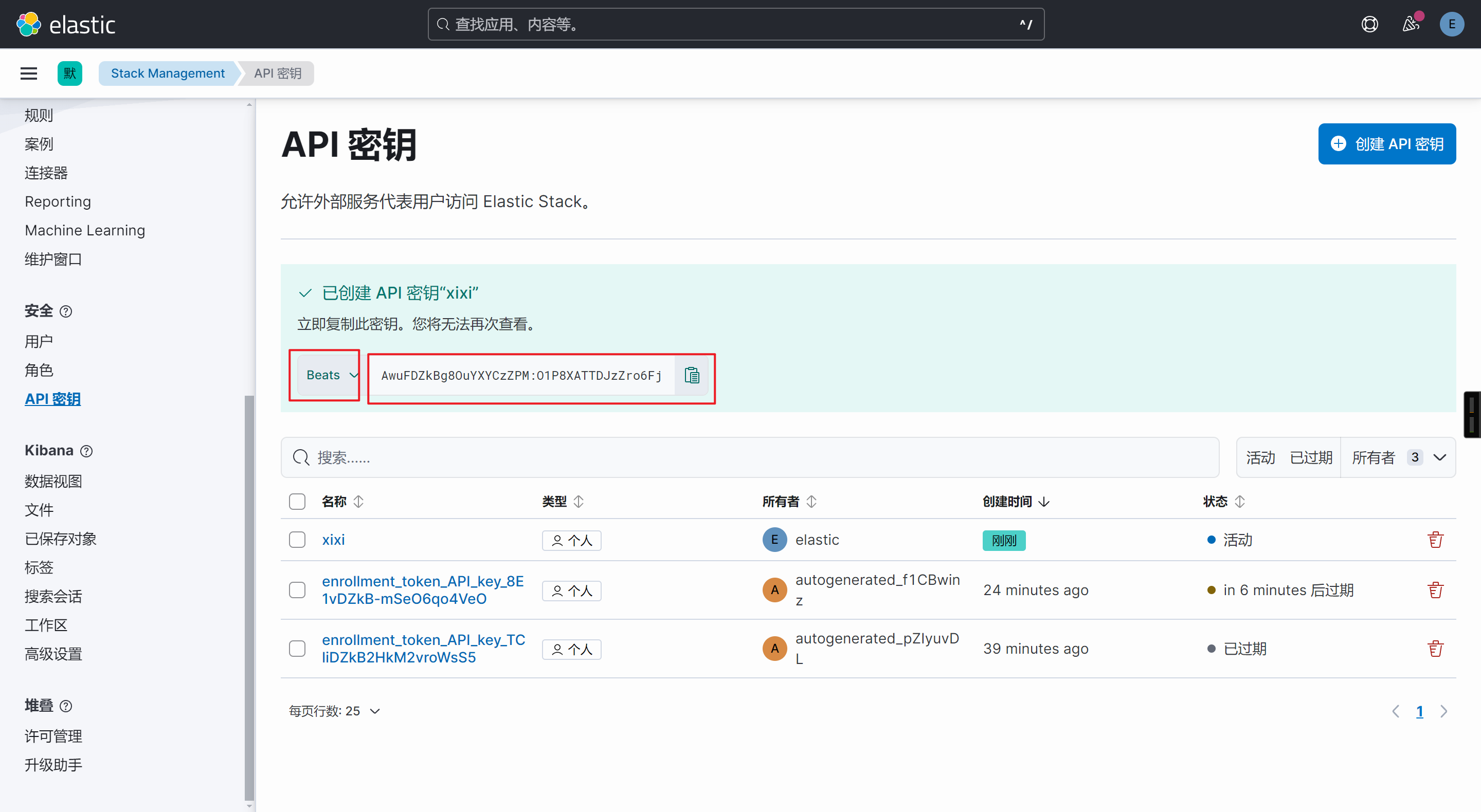Toggle the 已过期 status filter
Image resolution: width=1481 pixels, height=812 pixels.
[1311, 457]
